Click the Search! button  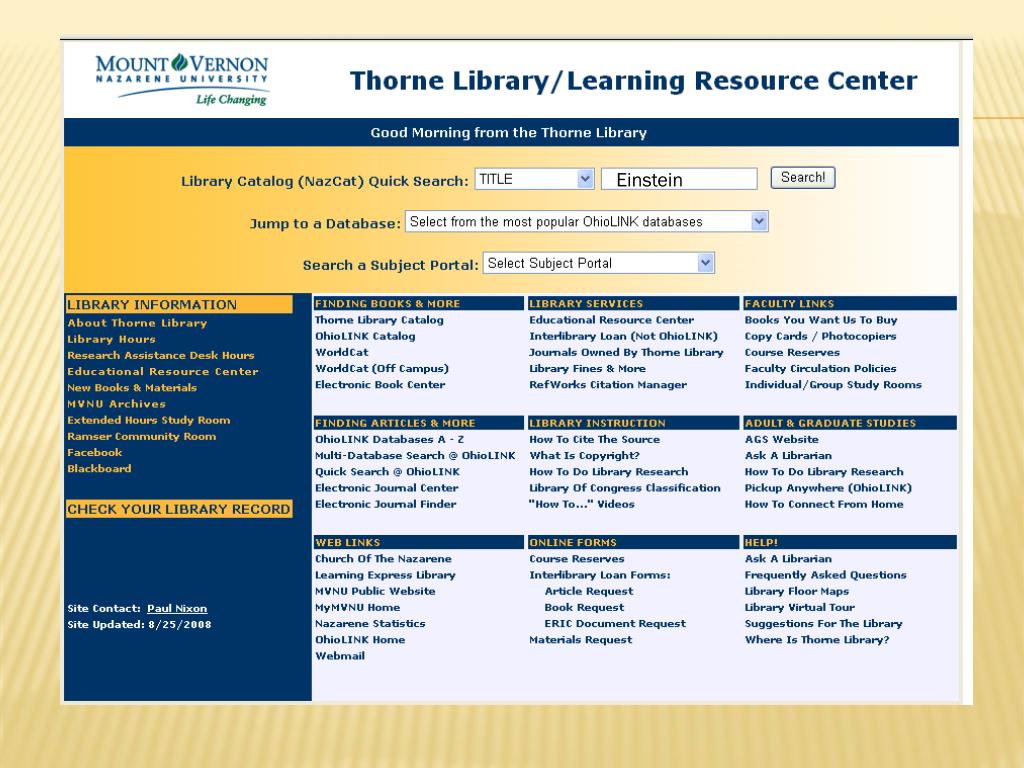click(x=803, y=178)
